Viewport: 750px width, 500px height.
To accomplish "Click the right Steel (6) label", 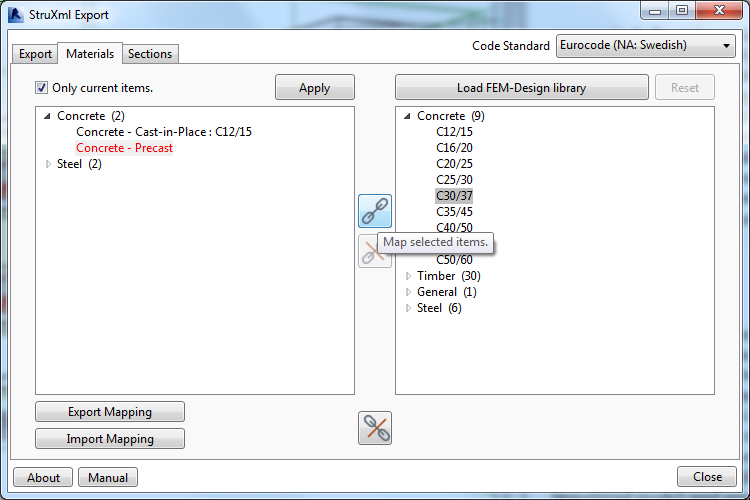I will [439, 308].
